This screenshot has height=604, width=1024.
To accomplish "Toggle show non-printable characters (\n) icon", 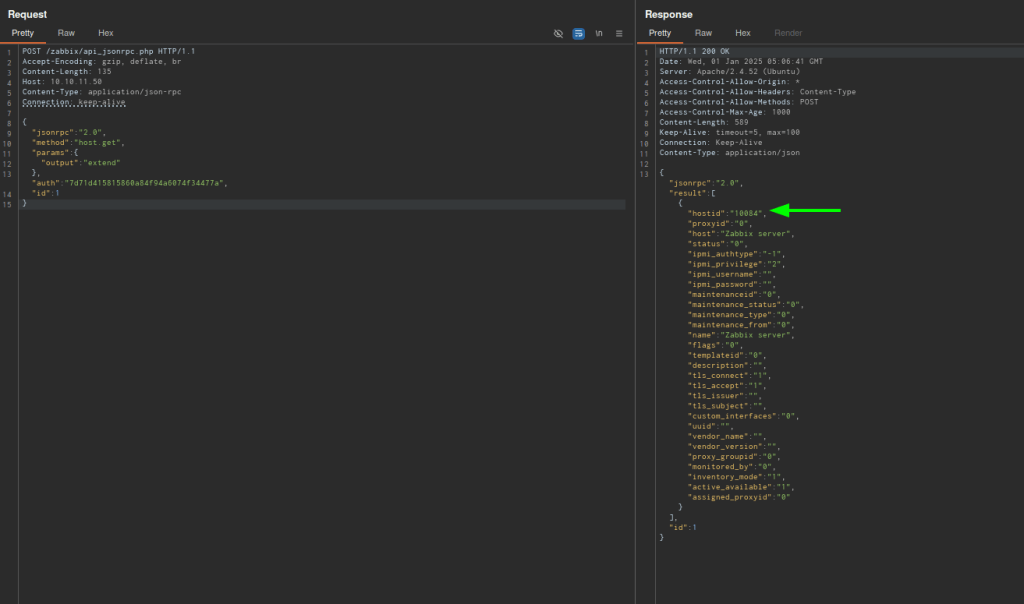I will click(599, 33).
